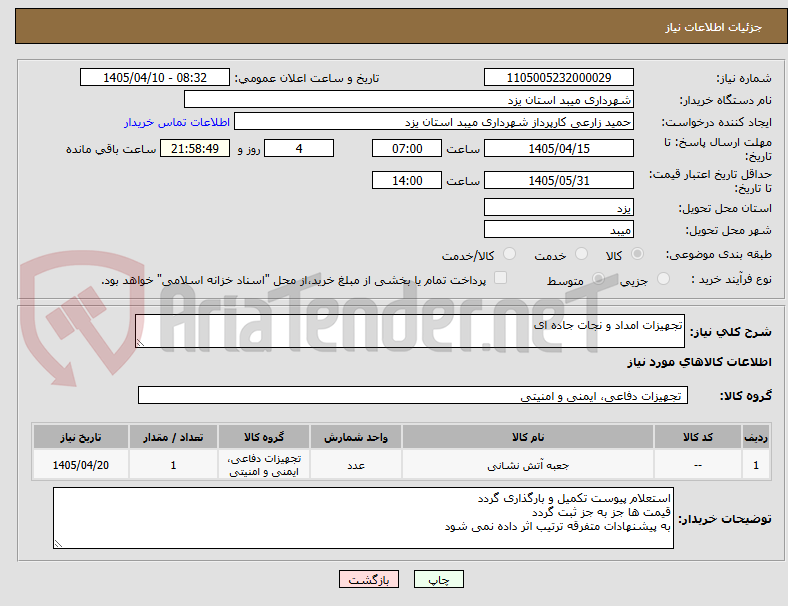Click the شرح کلی نیاز text area
The image size is (788, 606).
pos(410,331)
